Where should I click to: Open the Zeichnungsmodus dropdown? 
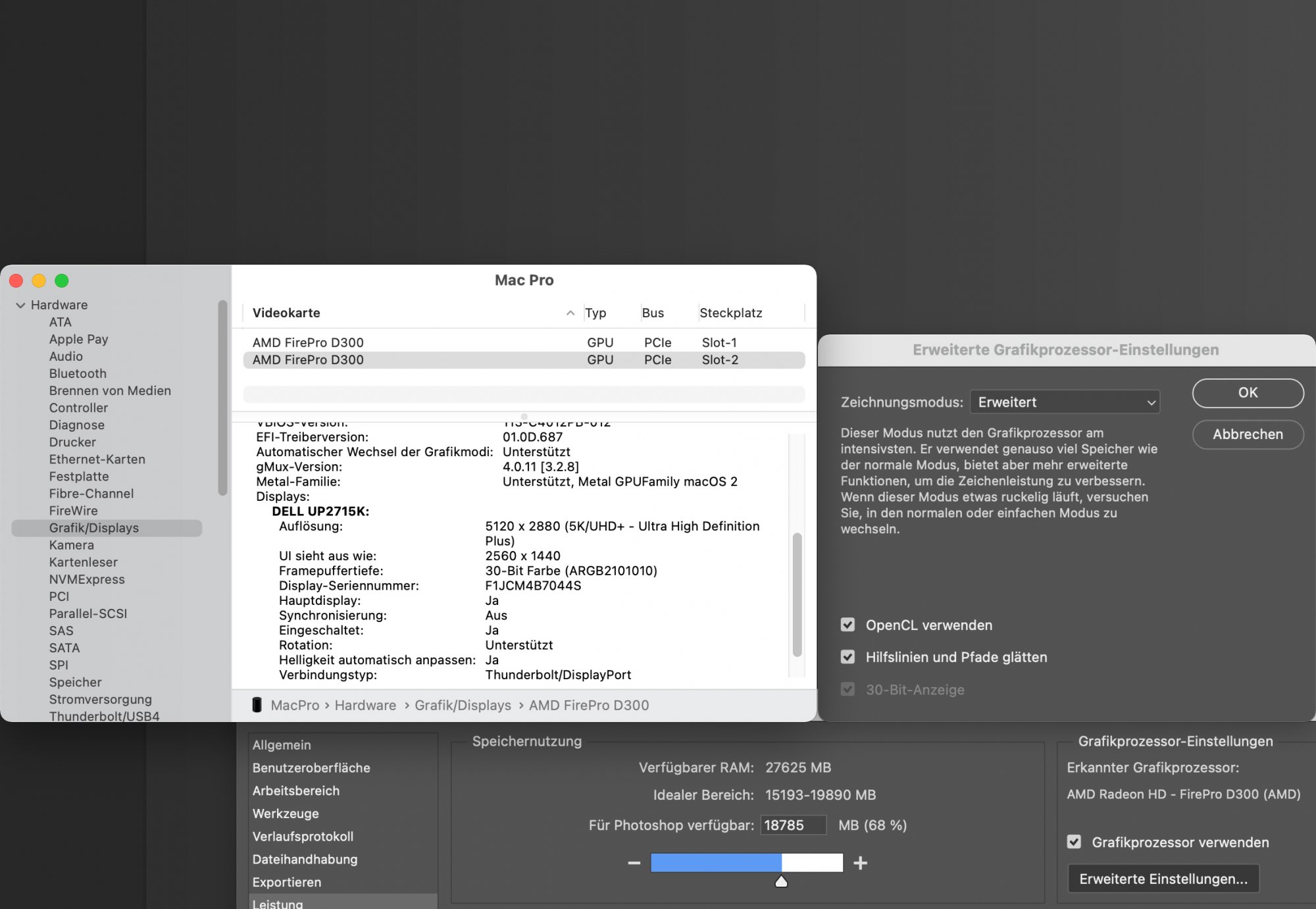1064,402
